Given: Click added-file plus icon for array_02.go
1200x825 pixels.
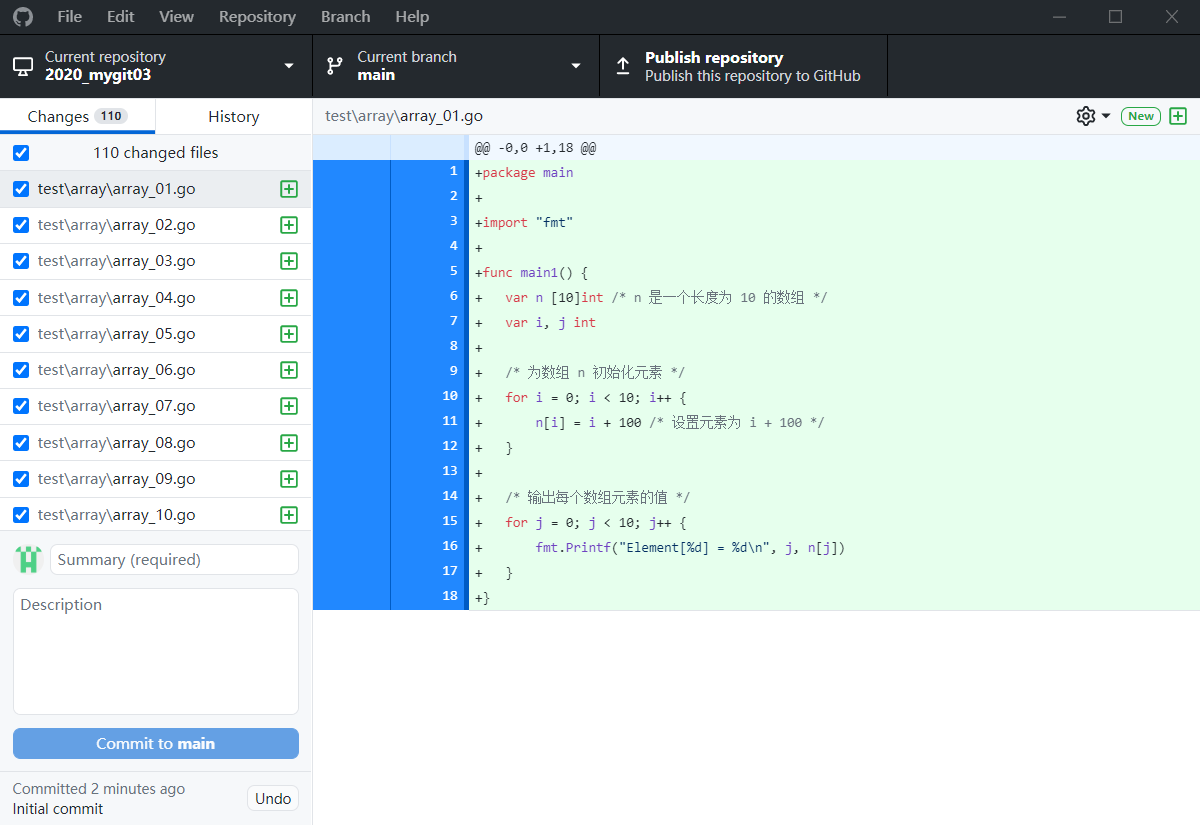Looking at the screenshot, I should (x=289, y=225).
